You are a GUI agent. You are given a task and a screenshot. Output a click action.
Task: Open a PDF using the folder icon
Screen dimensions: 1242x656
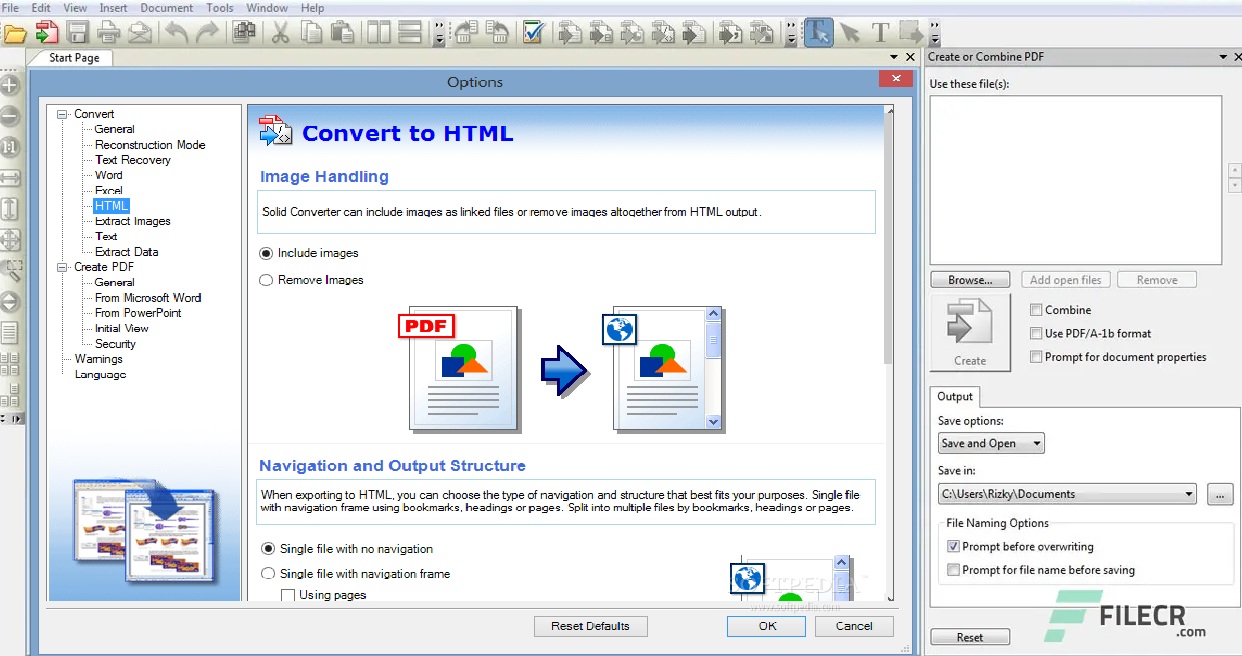[x=16, y=31]
